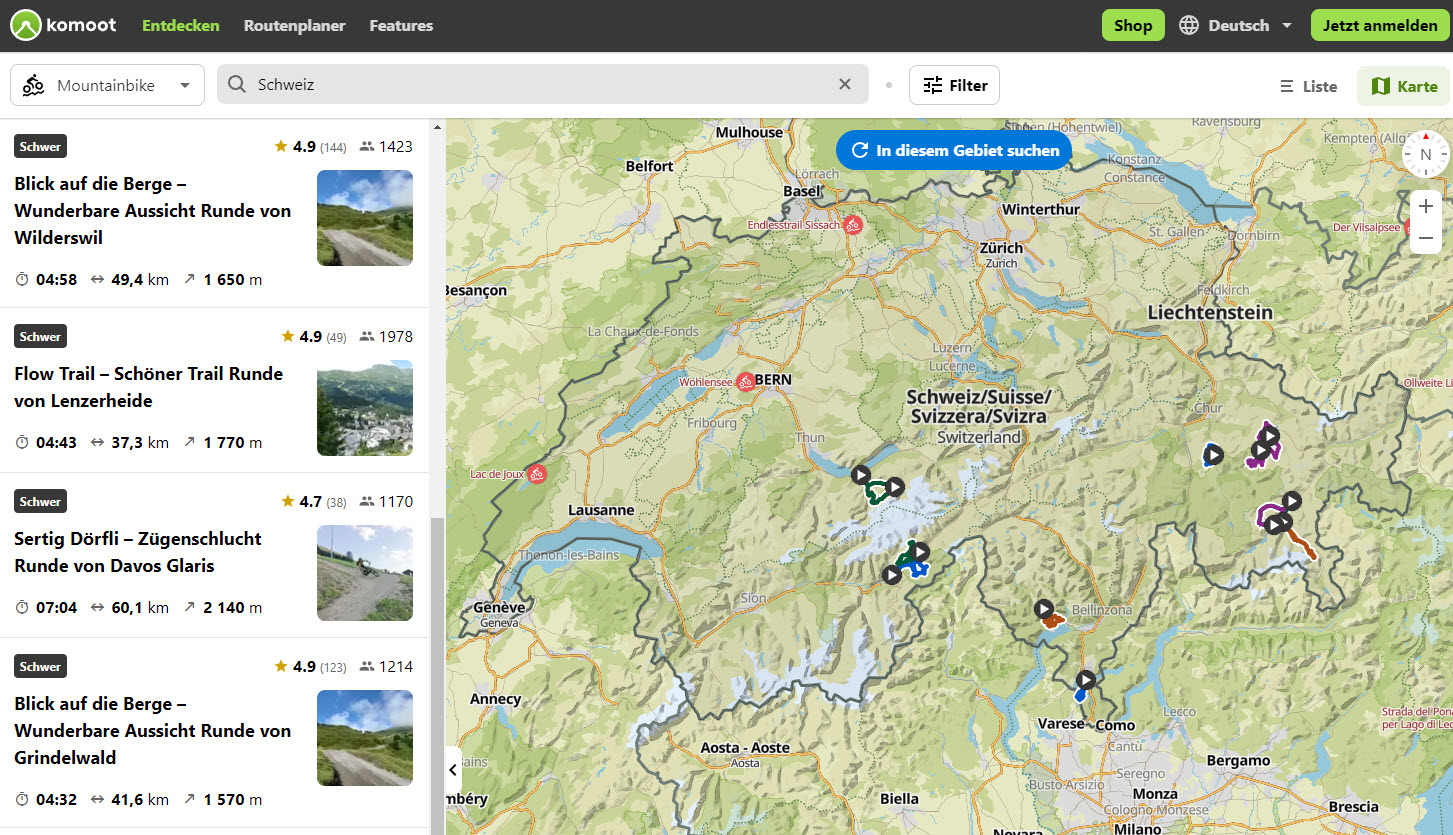Image resolution: width=1453 pixels, height=835 pixels.
Task: Click the tour list scrollbar
Action: coord(436,675)
